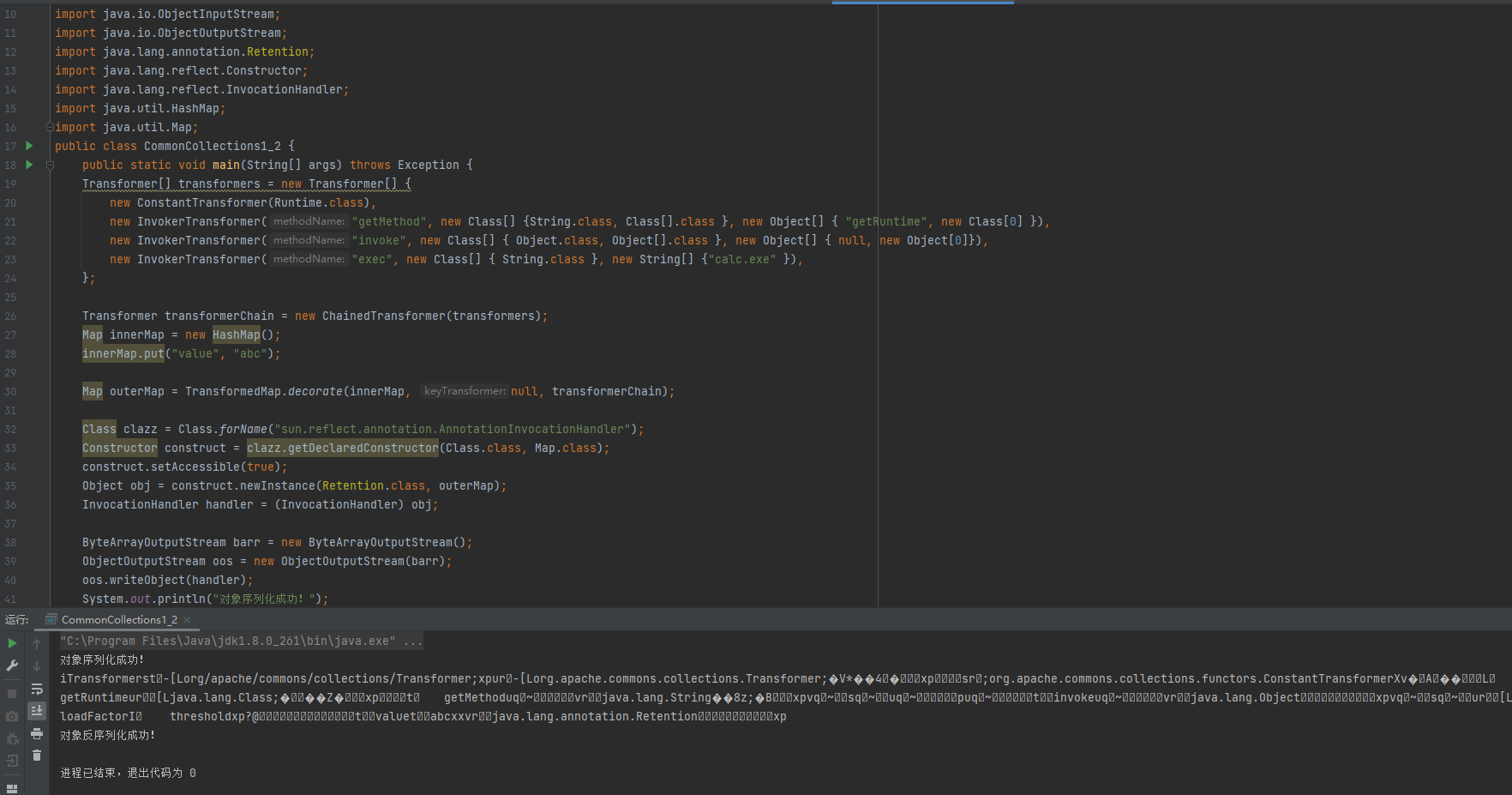Select the CommonCollections1_2 run tab
Image resolution: width=1512 pixels, height=795 pixels.
[119, 619]
